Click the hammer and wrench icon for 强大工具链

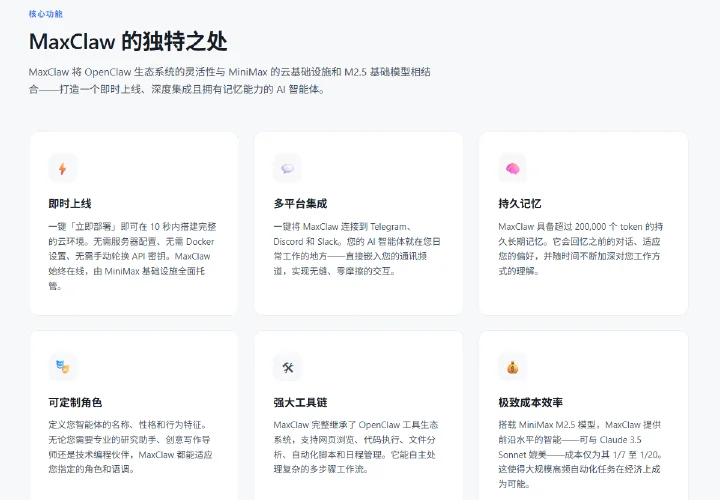pos(287,367)
